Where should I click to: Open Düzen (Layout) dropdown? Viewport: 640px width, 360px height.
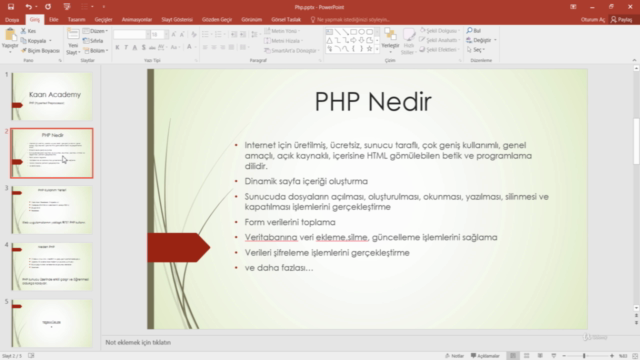[95, 31]
